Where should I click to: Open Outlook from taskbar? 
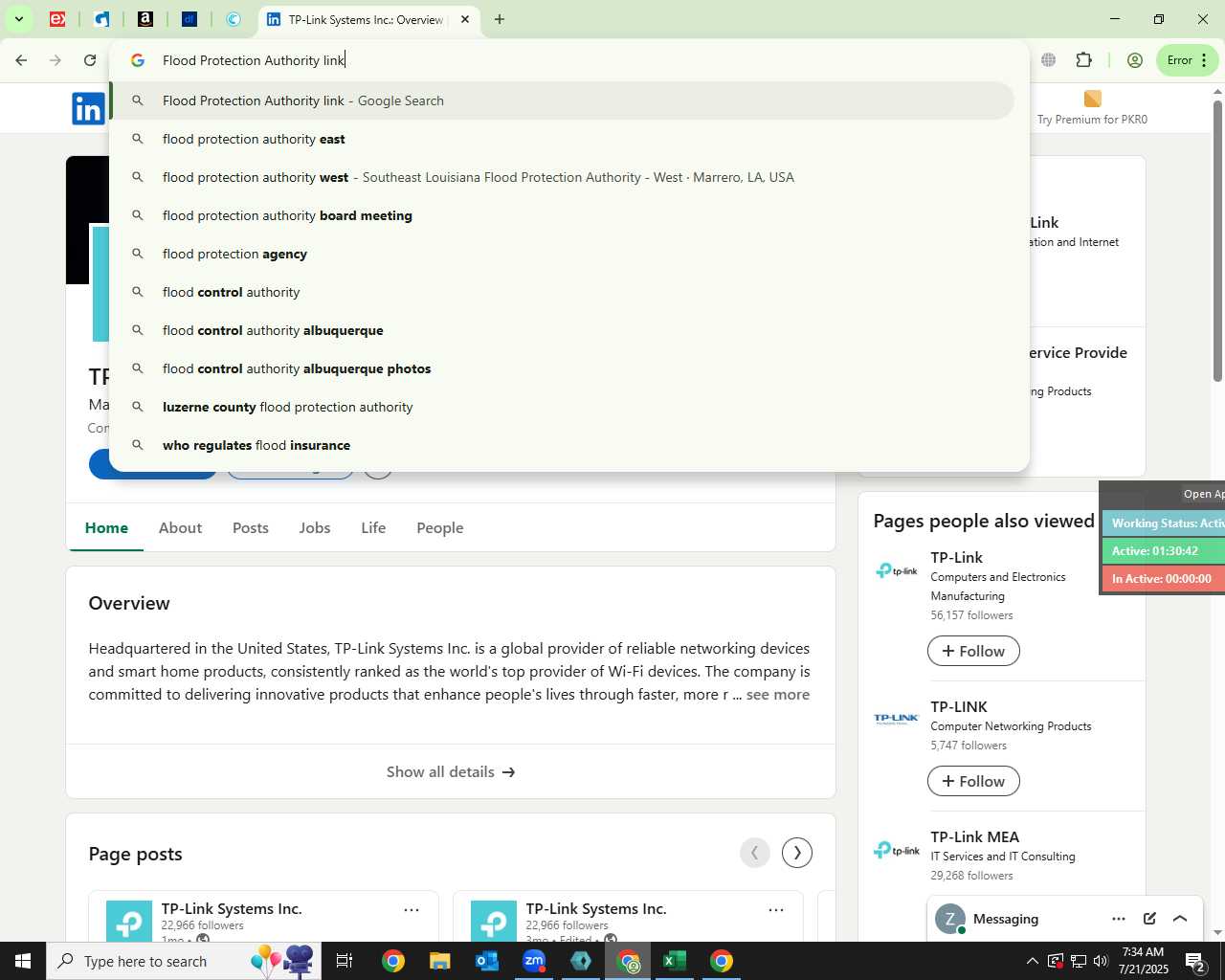(x=487, y=961)
